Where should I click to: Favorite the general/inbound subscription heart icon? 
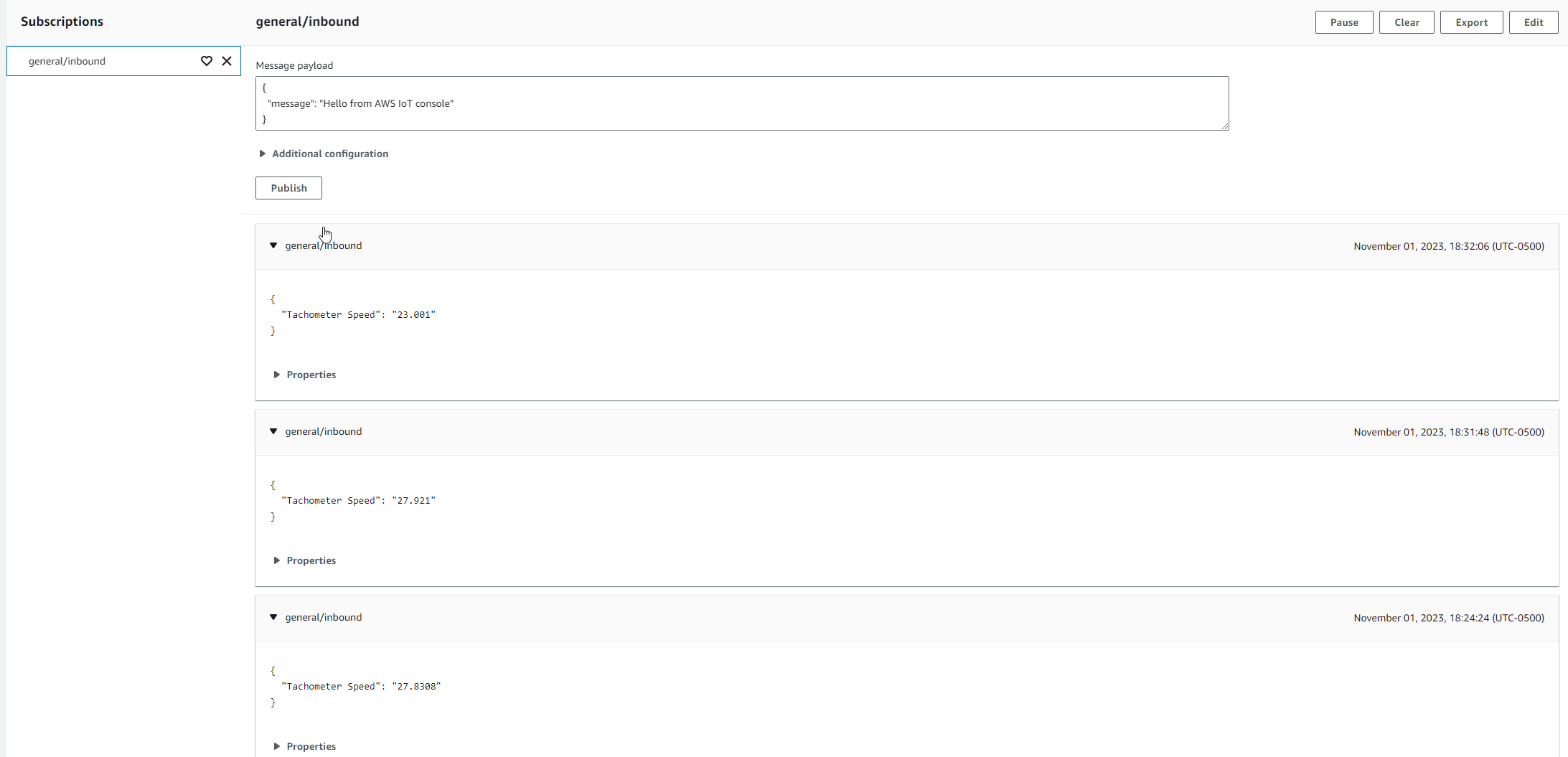pyautogui.click(x=207, y=61)
